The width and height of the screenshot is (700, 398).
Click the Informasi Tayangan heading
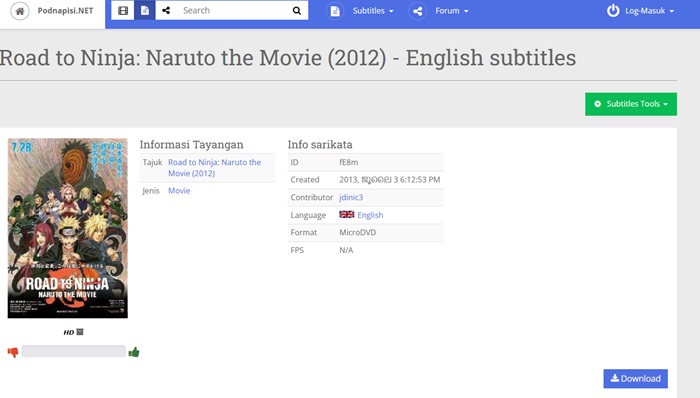click(x=192, y=145)
